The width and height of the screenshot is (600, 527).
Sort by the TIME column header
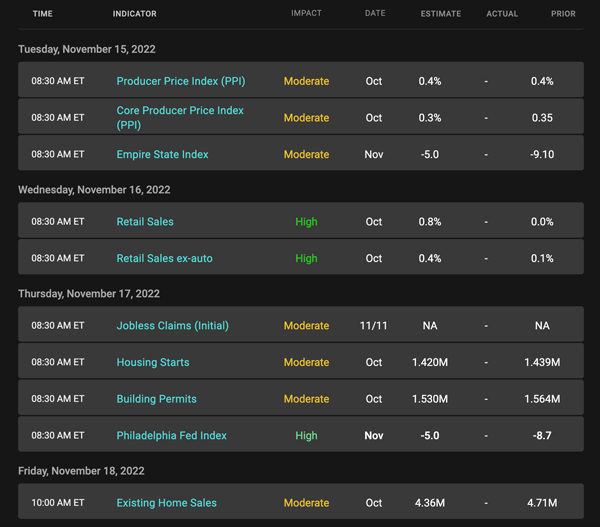42,14
